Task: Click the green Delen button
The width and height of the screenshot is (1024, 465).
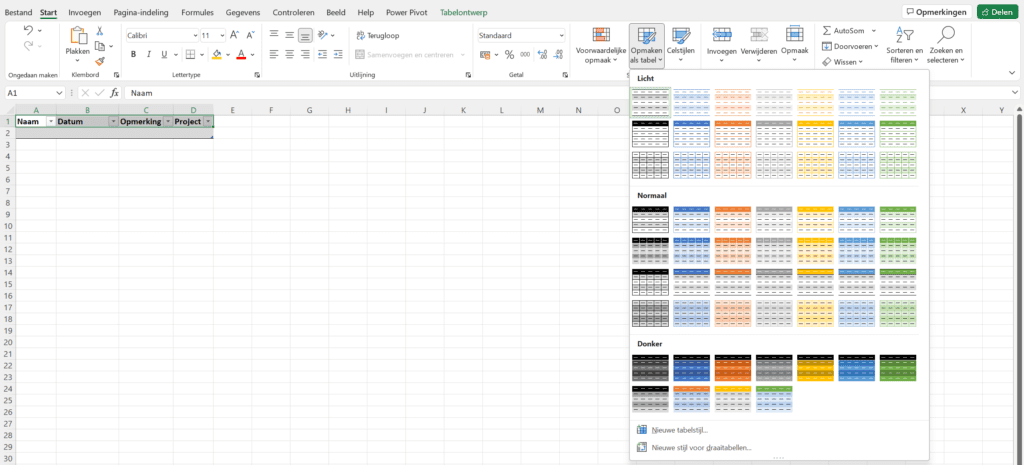Action: point(998,12)
